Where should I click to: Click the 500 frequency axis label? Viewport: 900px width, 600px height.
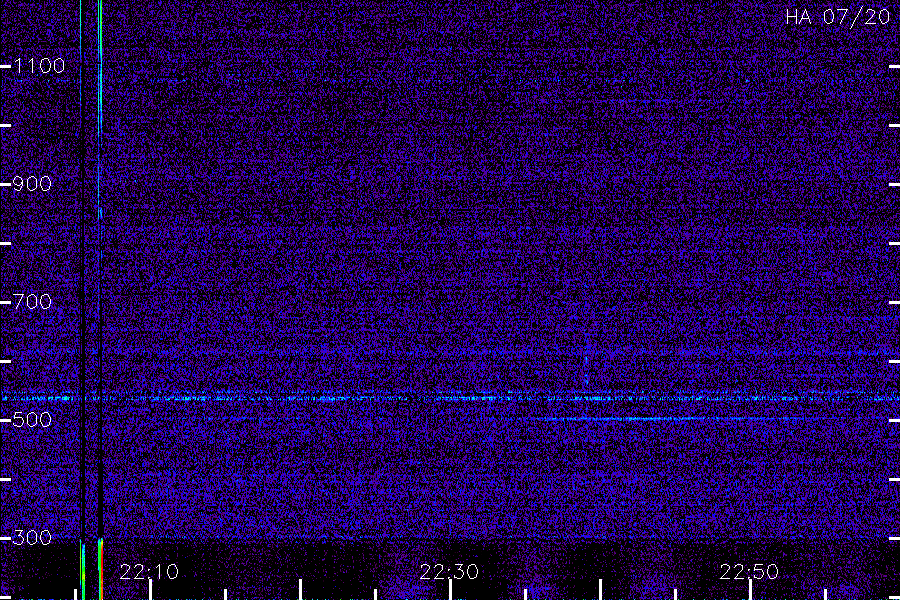coord(32,420)
